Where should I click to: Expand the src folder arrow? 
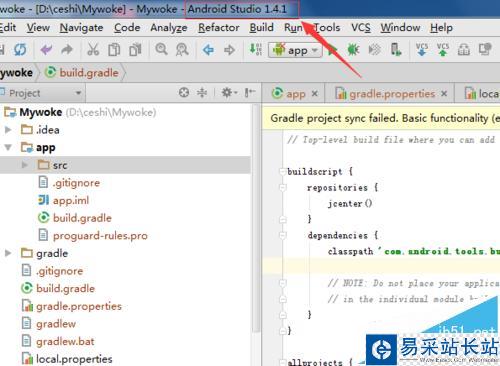coord(25,165)
